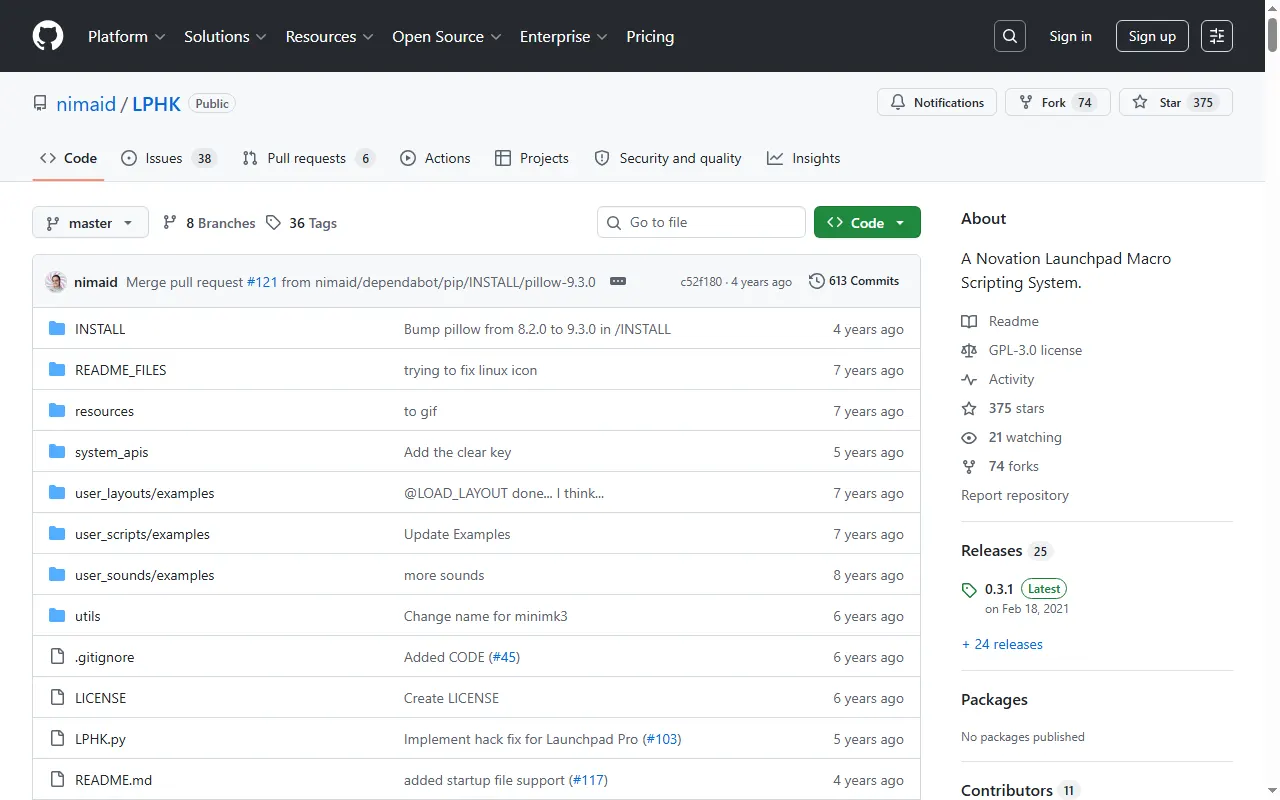Expand the Resources menu

pyautogui.click(x=329, y=36)
